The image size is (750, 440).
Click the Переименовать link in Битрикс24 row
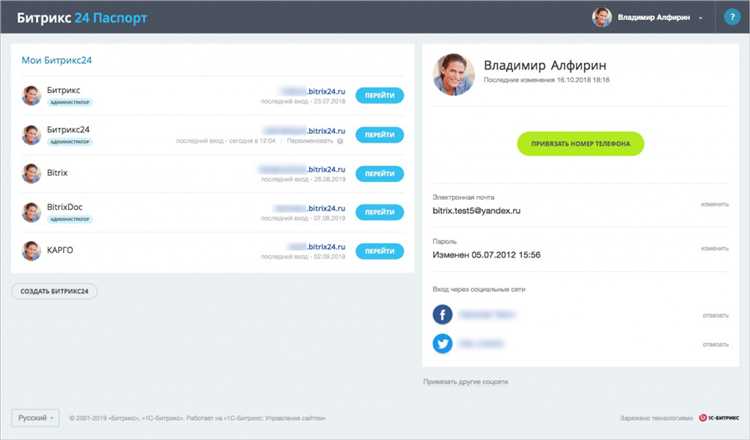(310, 141)
